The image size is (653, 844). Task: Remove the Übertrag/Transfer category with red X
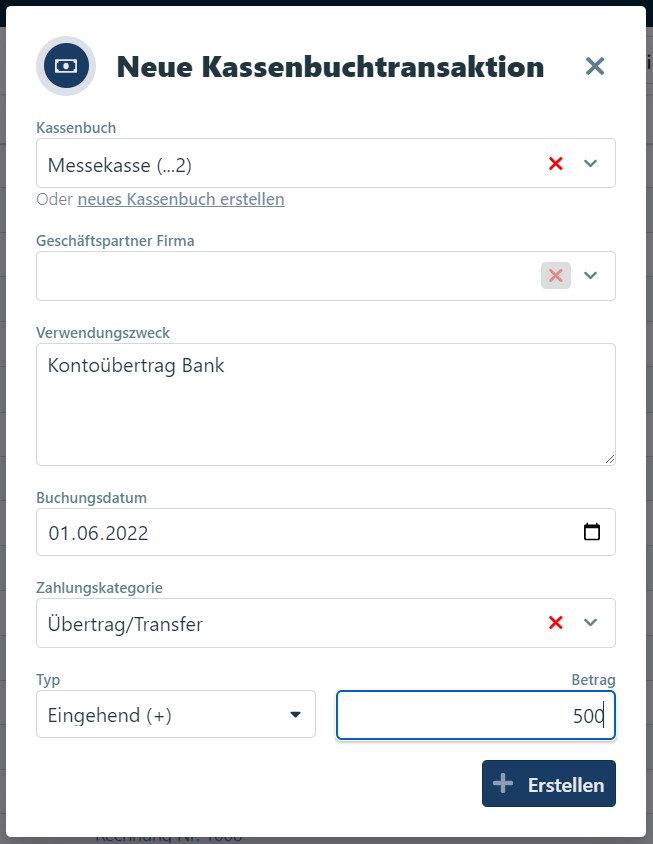(x=556, y=623)
